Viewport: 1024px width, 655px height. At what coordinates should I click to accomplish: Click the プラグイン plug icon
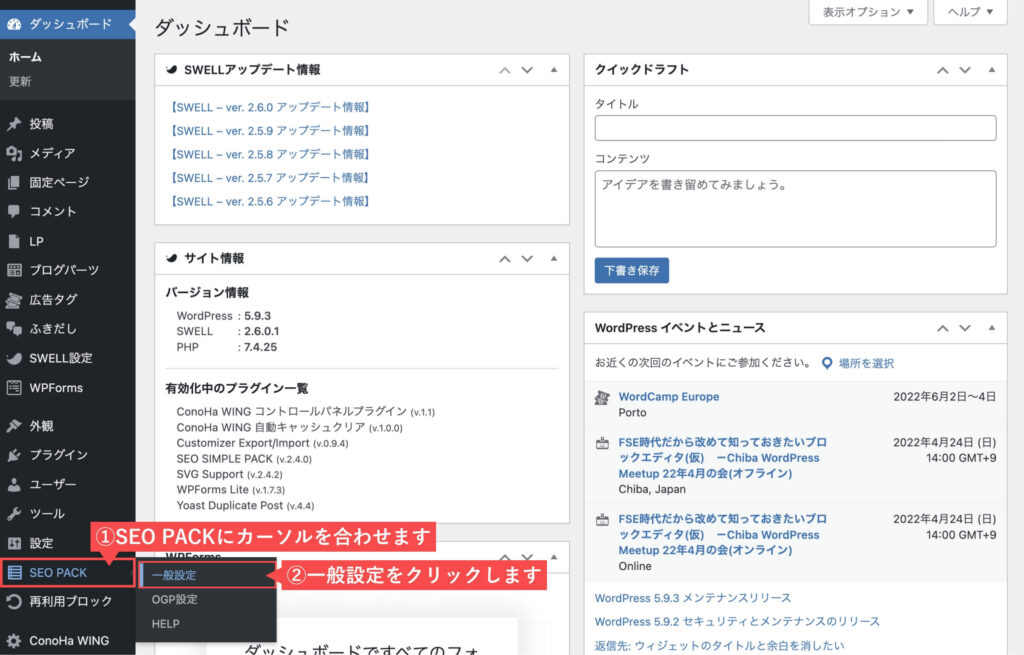(x=14, y=455)
